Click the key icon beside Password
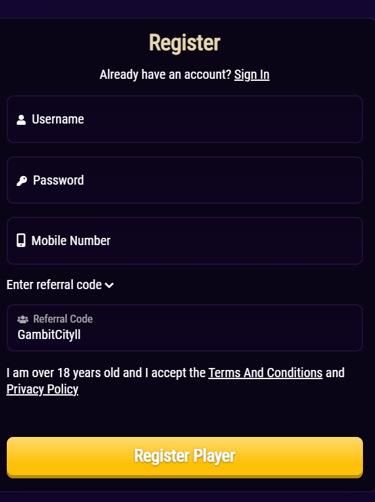The width and height of the screenshot is (375, 502). [x=22, y=181]
